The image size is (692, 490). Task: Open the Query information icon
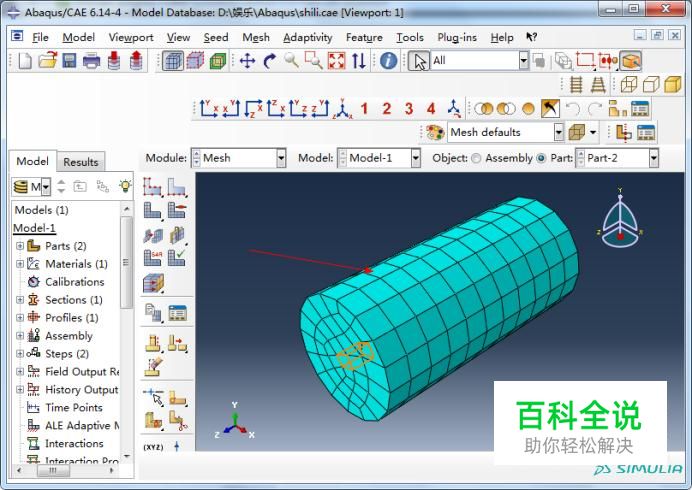[388, 60]
